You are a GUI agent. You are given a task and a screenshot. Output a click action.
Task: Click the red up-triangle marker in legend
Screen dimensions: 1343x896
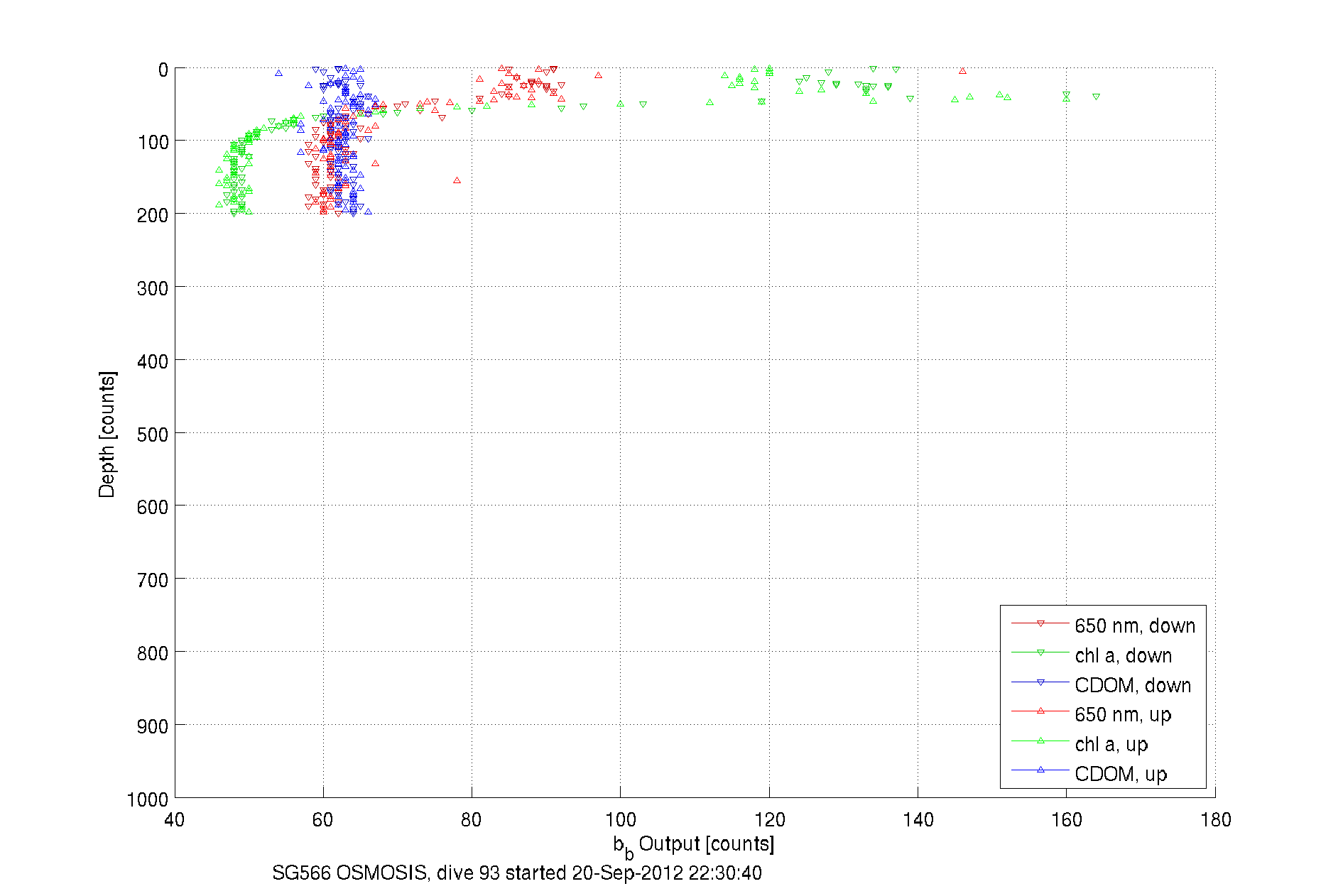pos(1040,711)
